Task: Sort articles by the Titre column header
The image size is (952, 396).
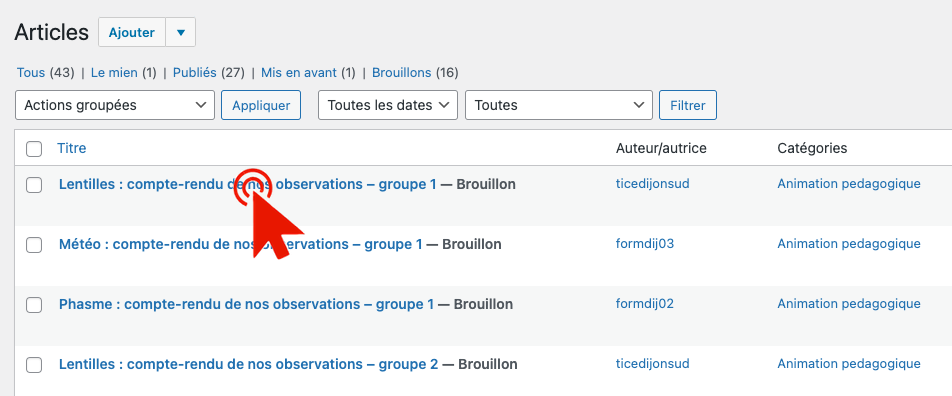Action: pyautogui.click(x=72, y=148)
